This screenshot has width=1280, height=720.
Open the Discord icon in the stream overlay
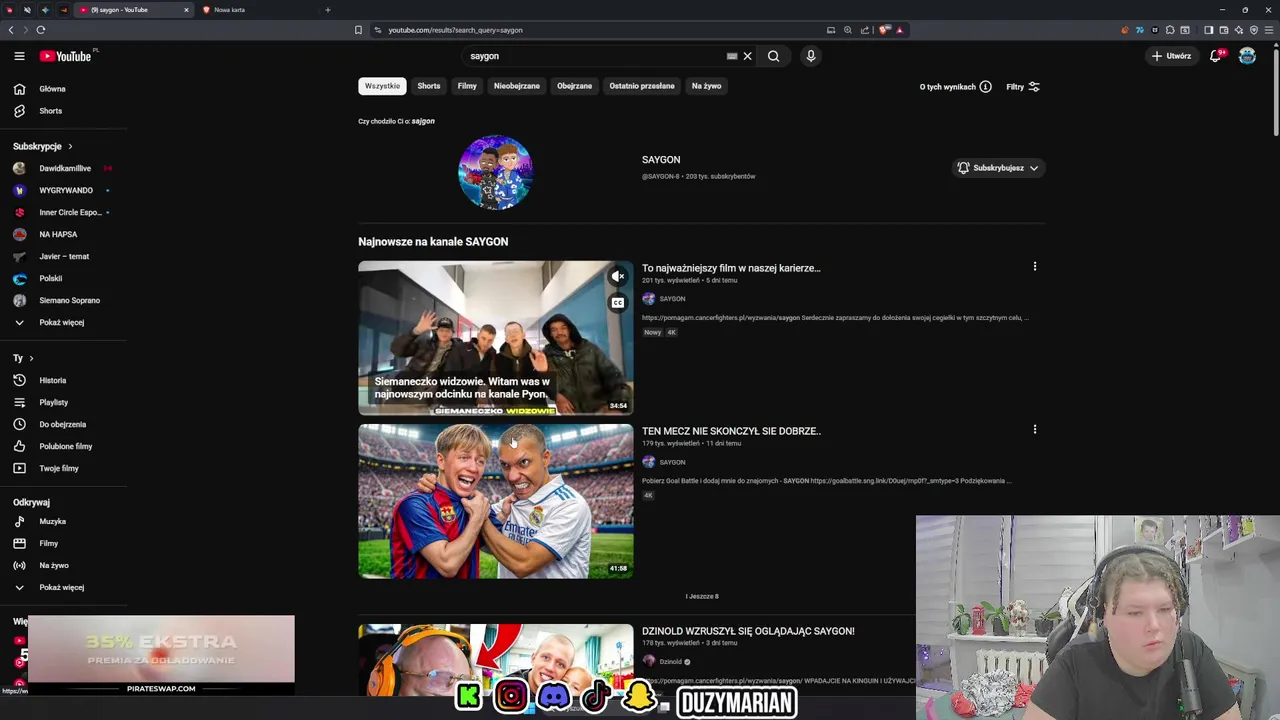point(554,696)
